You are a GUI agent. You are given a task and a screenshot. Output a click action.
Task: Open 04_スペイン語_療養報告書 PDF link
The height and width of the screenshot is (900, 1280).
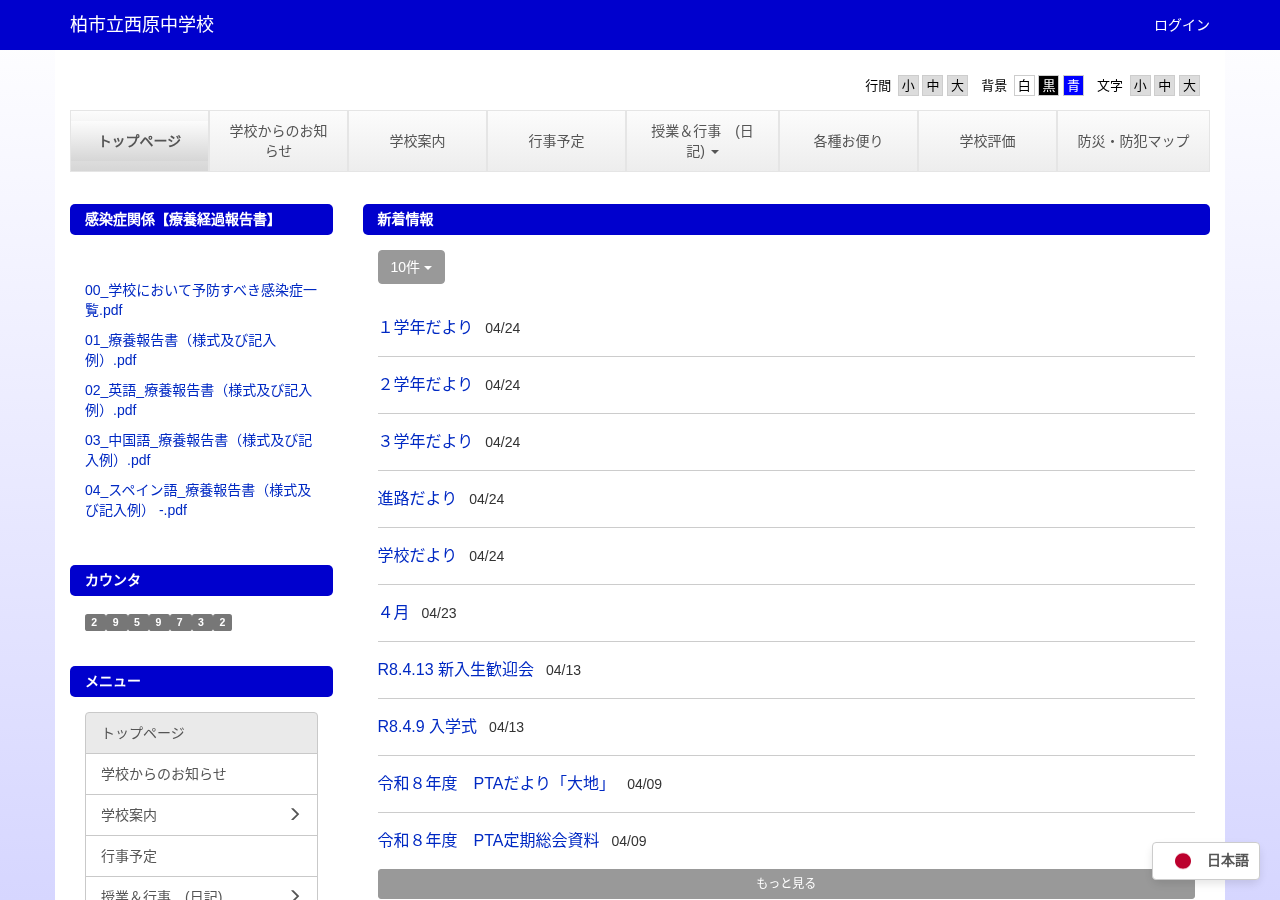pos(198,500)
